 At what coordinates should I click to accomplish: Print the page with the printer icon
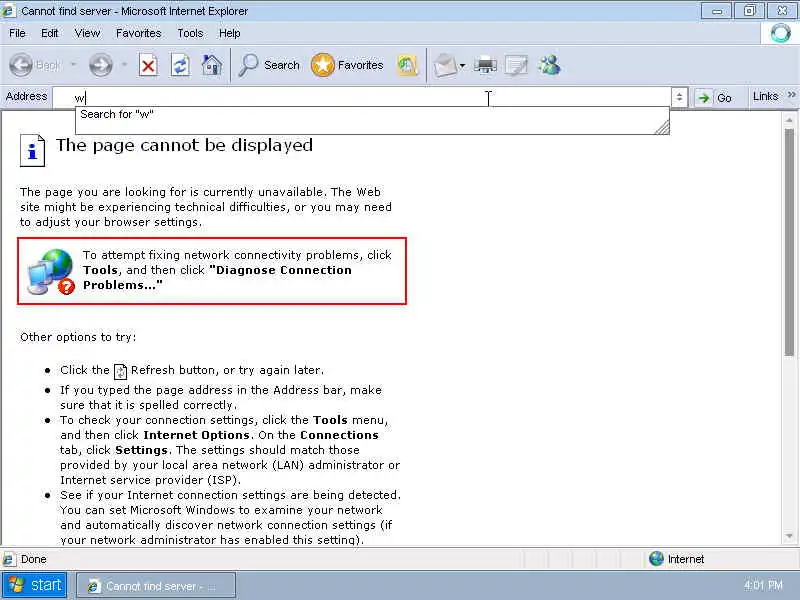click(x=485, y=65)
